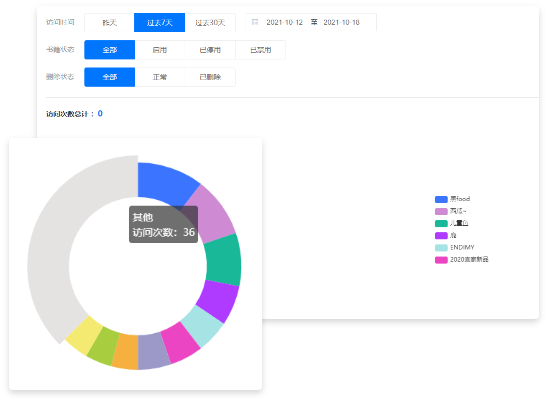
Task: Click the 其他 访问次数 36 tooltip
Action: click(x=163, y=224)
